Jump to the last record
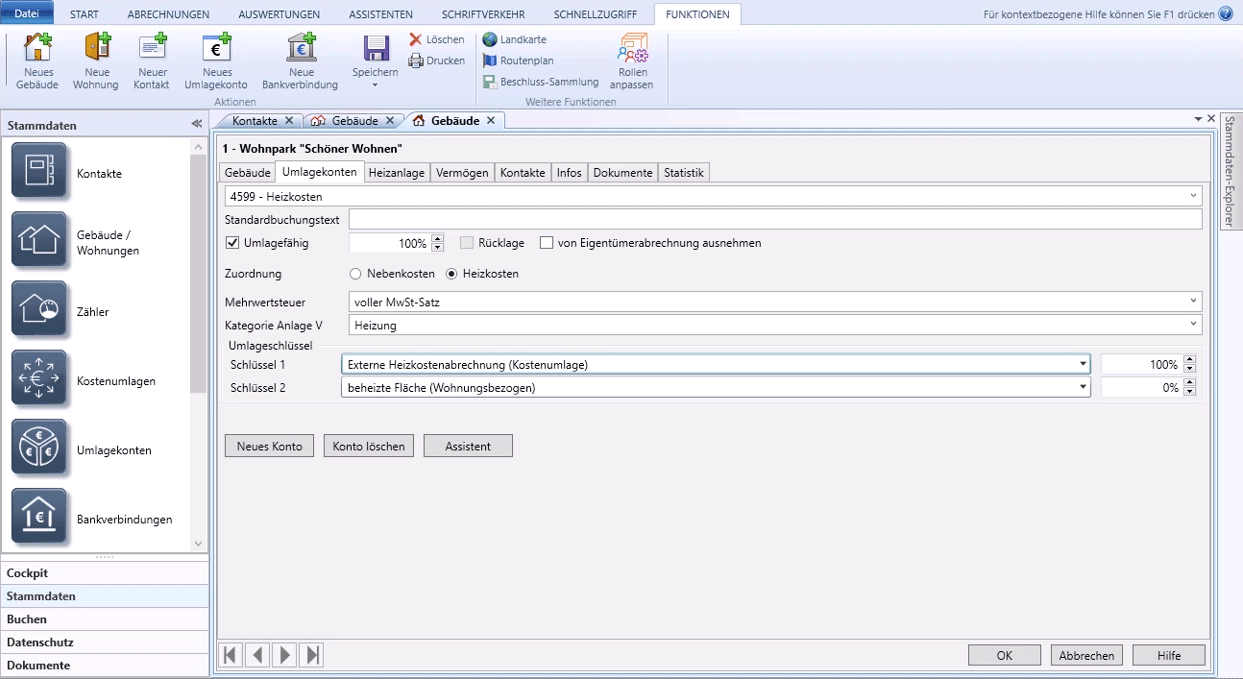The height and width of the screenshot is (679, 1243). 312,655
